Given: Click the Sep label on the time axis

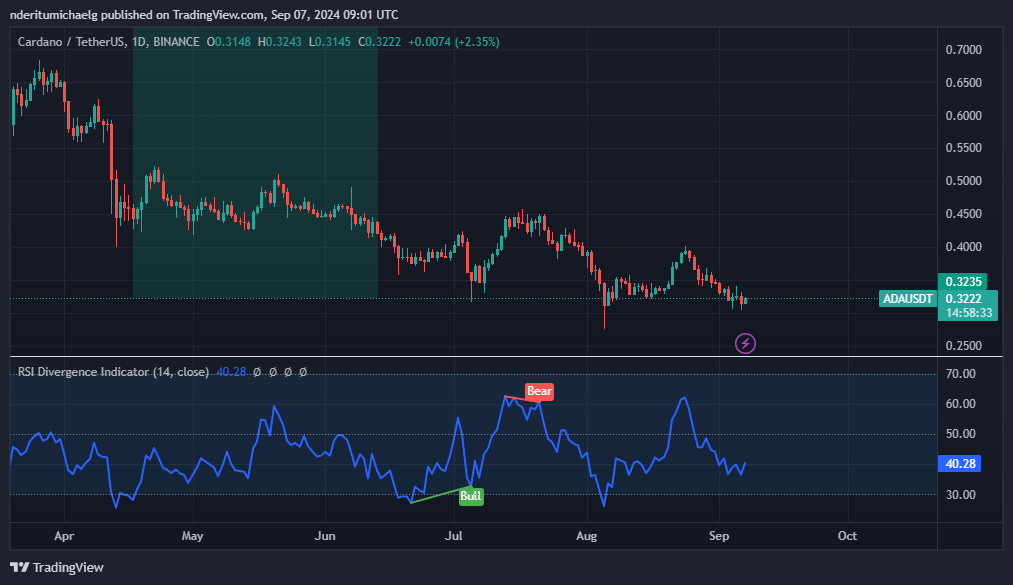Looking at the screenshot, I should (x=716, y=536).
